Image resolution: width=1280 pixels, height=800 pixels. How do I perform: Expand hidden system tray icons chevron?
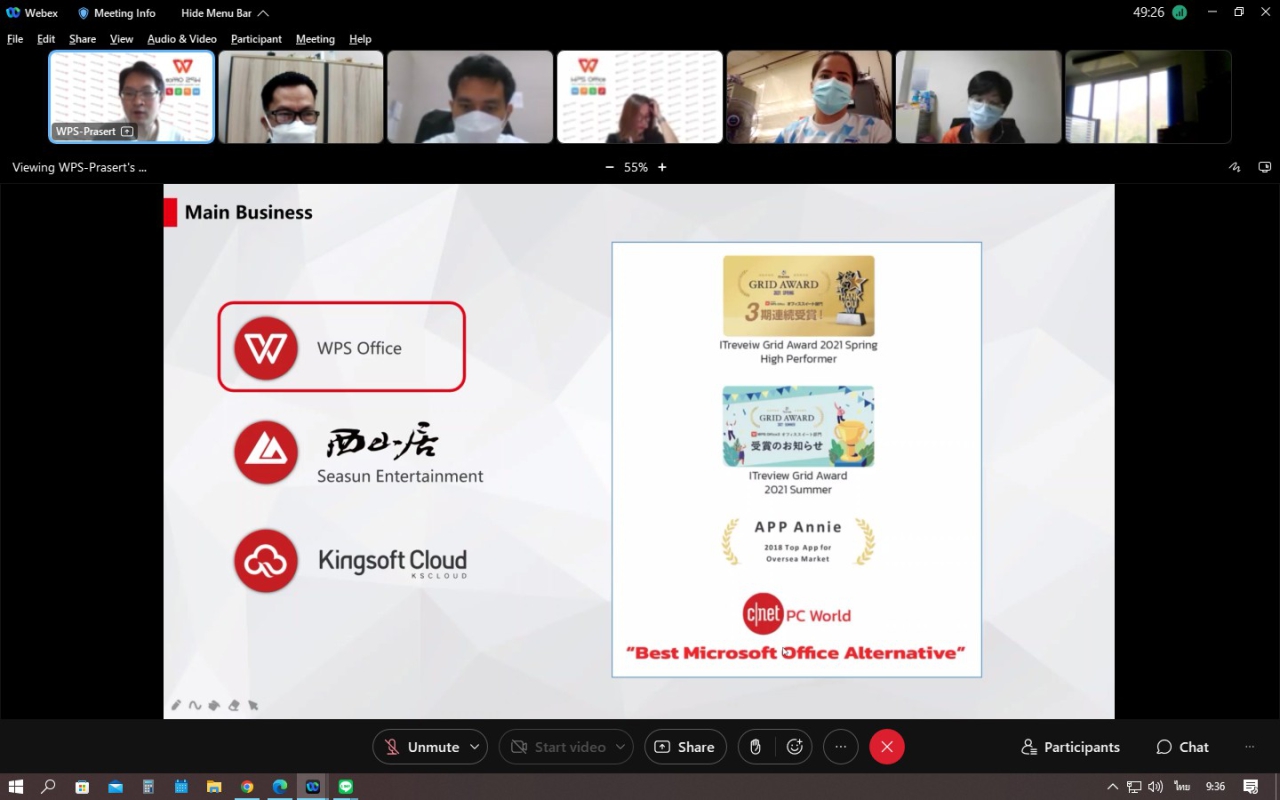pos(1113,787)
